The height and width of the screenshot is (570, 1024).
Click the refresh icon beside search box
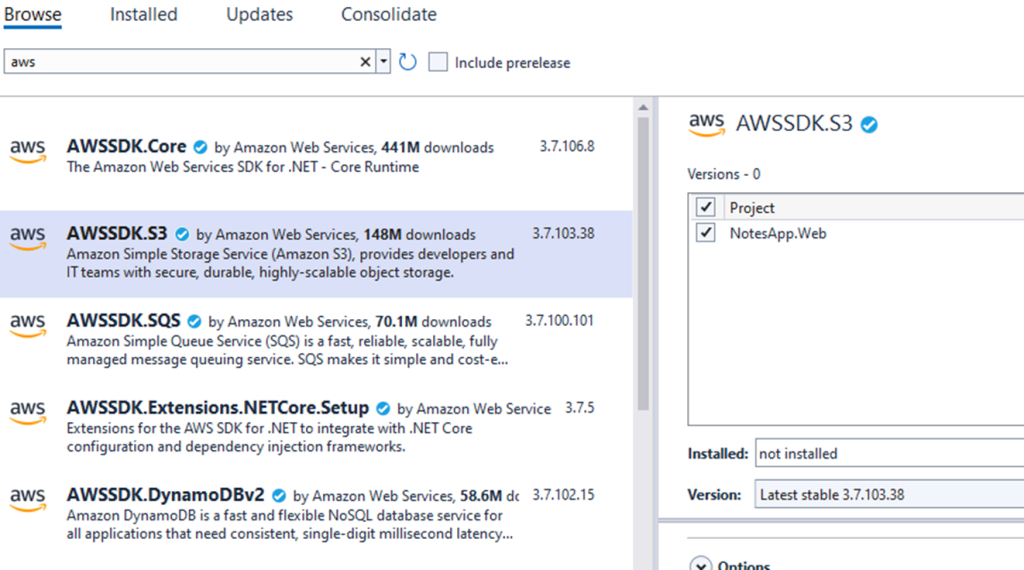coord(407,62)
